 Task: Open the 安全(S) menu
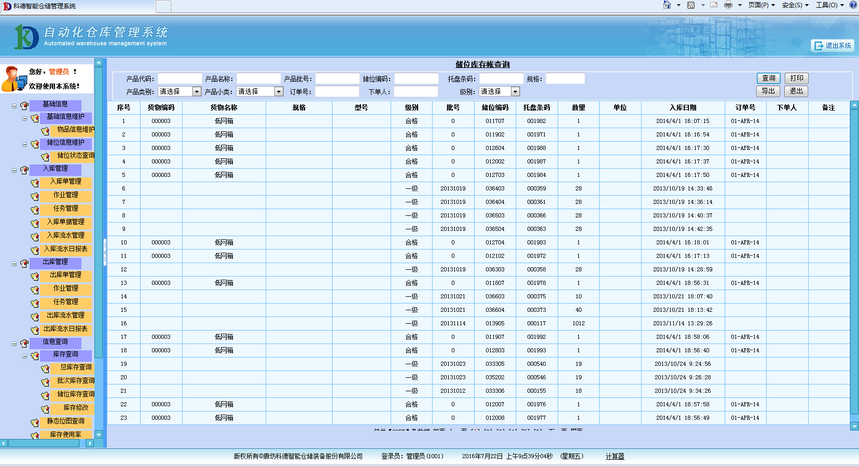pyautogui.click(x=795, y=5)
